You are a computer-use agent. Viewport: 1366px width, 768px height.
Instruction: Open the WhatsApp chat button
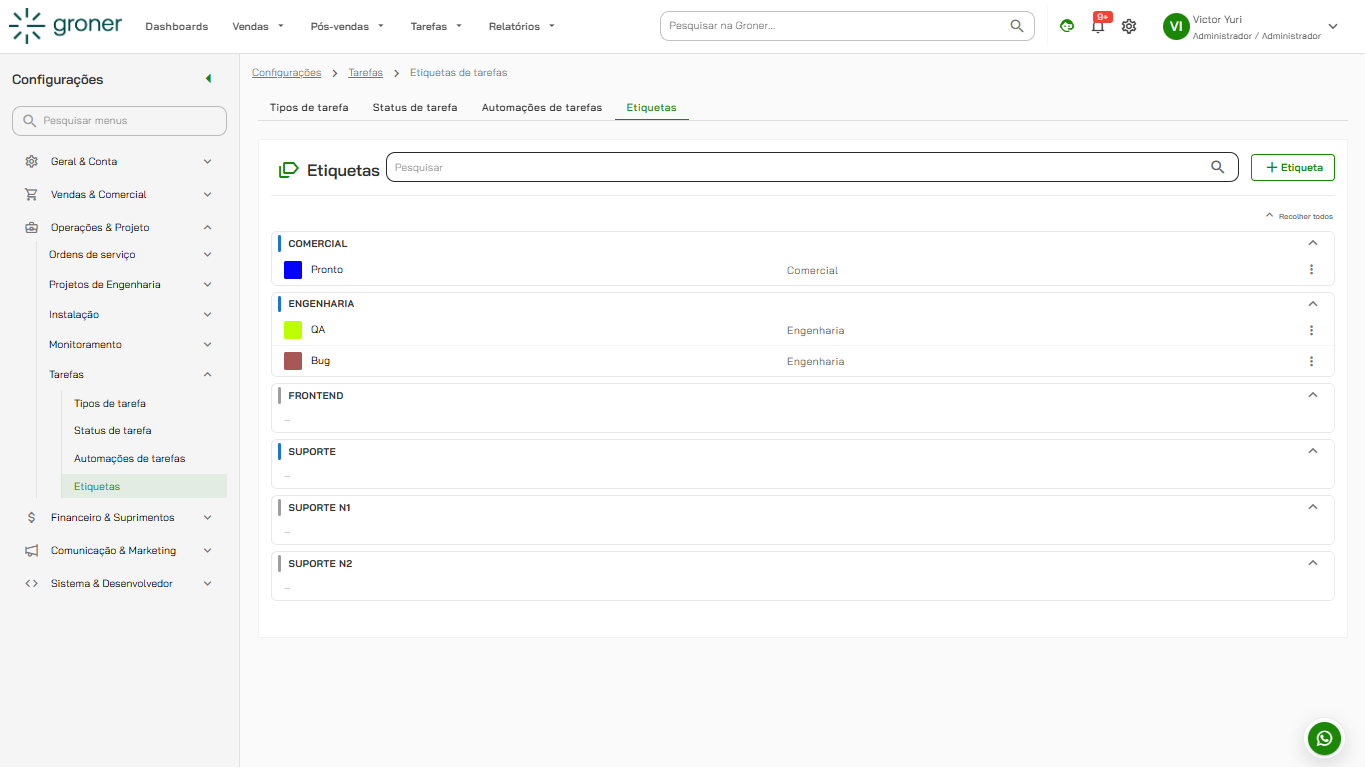[x=1324, y=738]
